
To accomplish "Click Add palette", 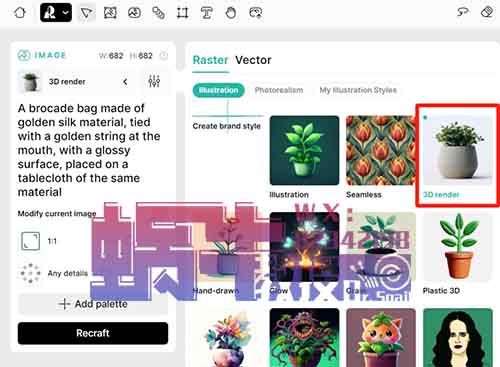I will click(93, 304).
